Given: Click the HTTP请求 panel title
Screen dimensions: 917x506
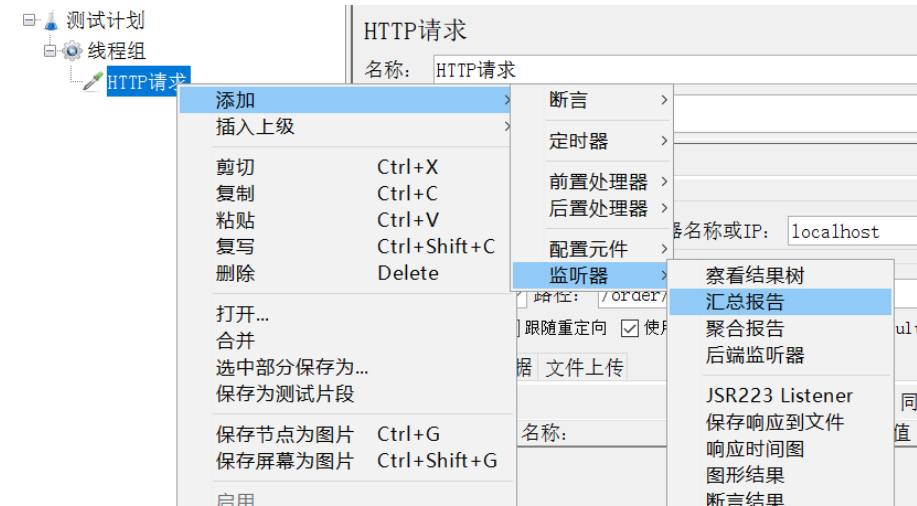Looking at the screenshot, I should (415, 30).
